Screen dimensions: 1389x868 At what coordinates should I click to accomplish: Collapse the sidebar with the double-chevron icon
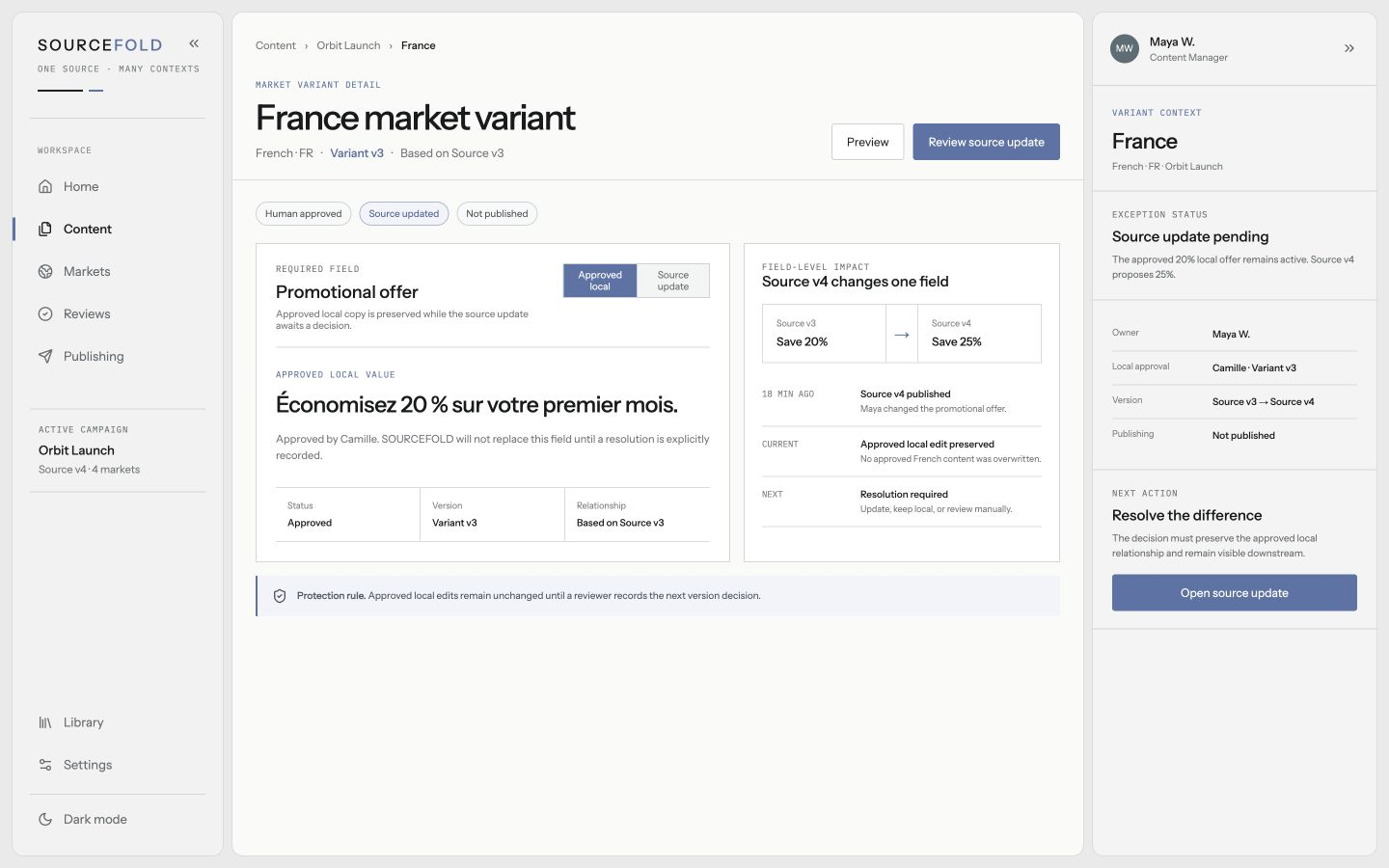coord(194,43)
